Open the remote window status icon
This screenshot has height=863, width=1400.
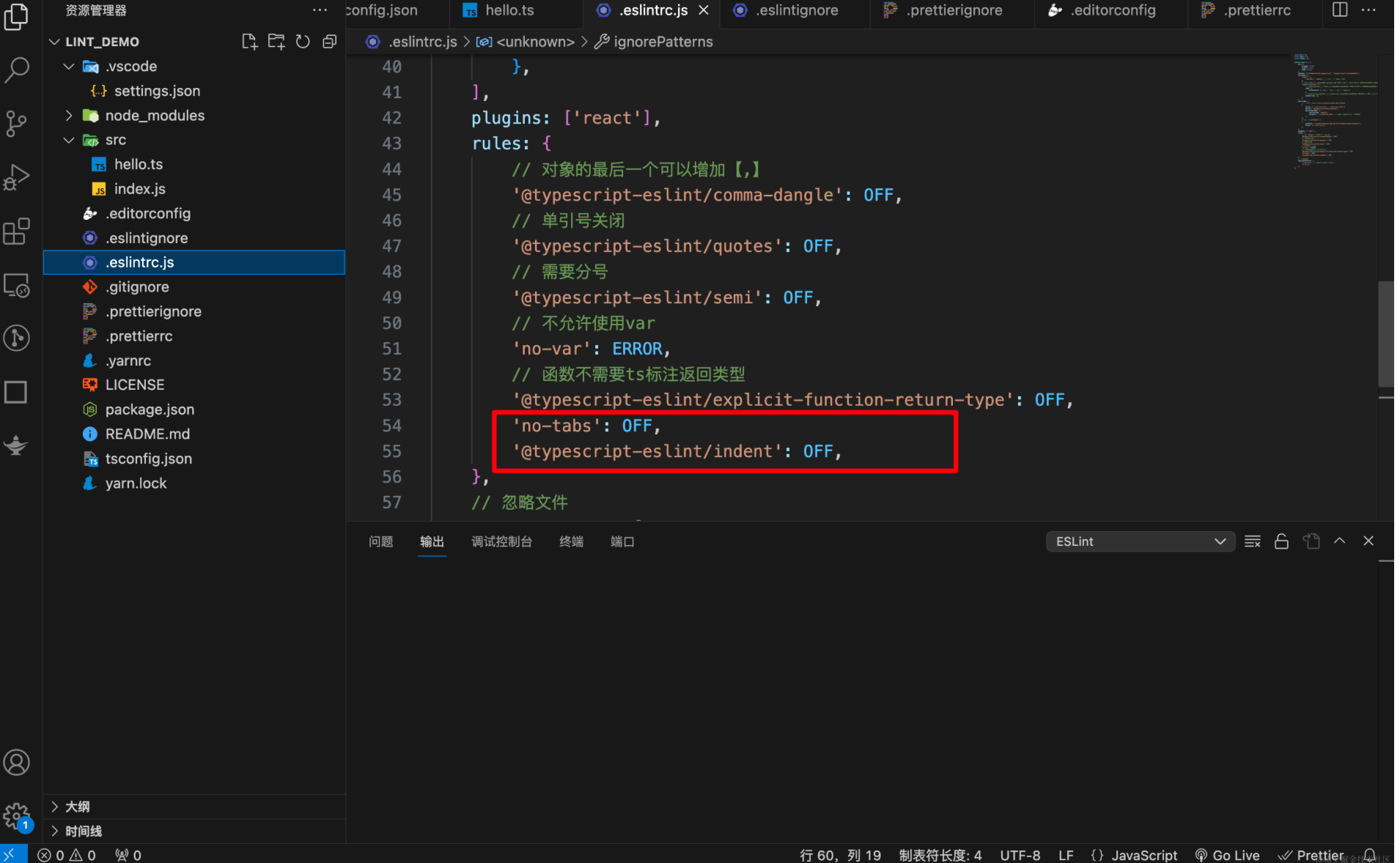click(13, 854)
